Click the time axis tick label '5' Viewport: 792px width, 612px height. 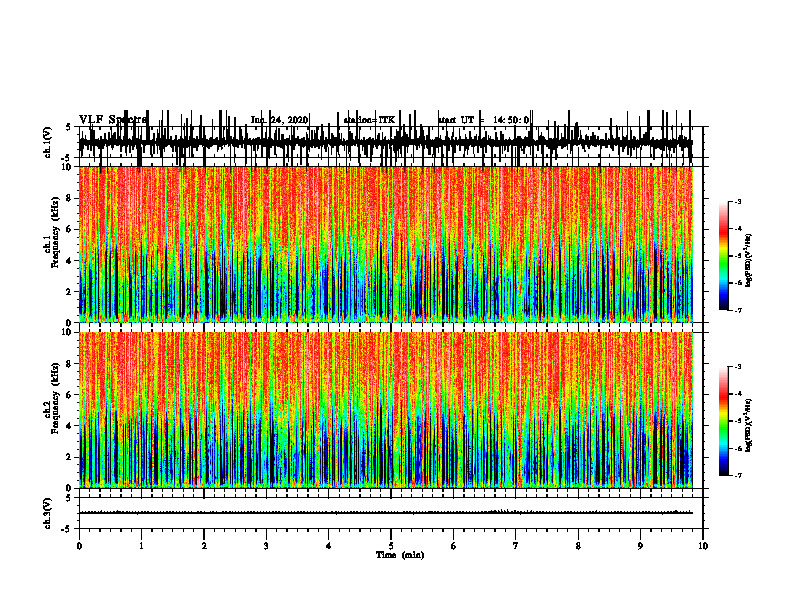coord(391,546)
